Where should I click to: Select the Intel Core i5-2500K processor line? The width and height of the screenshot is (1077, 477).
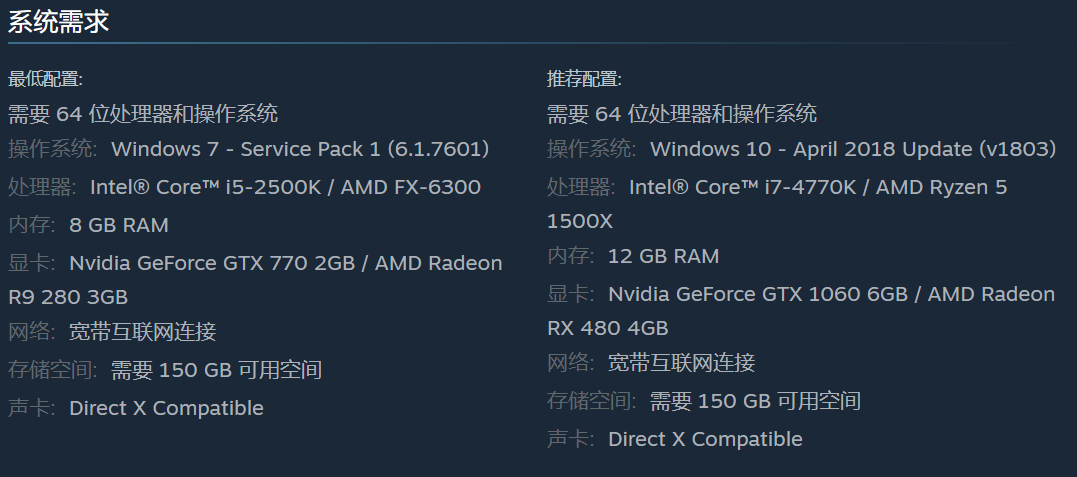click(285, 187)
